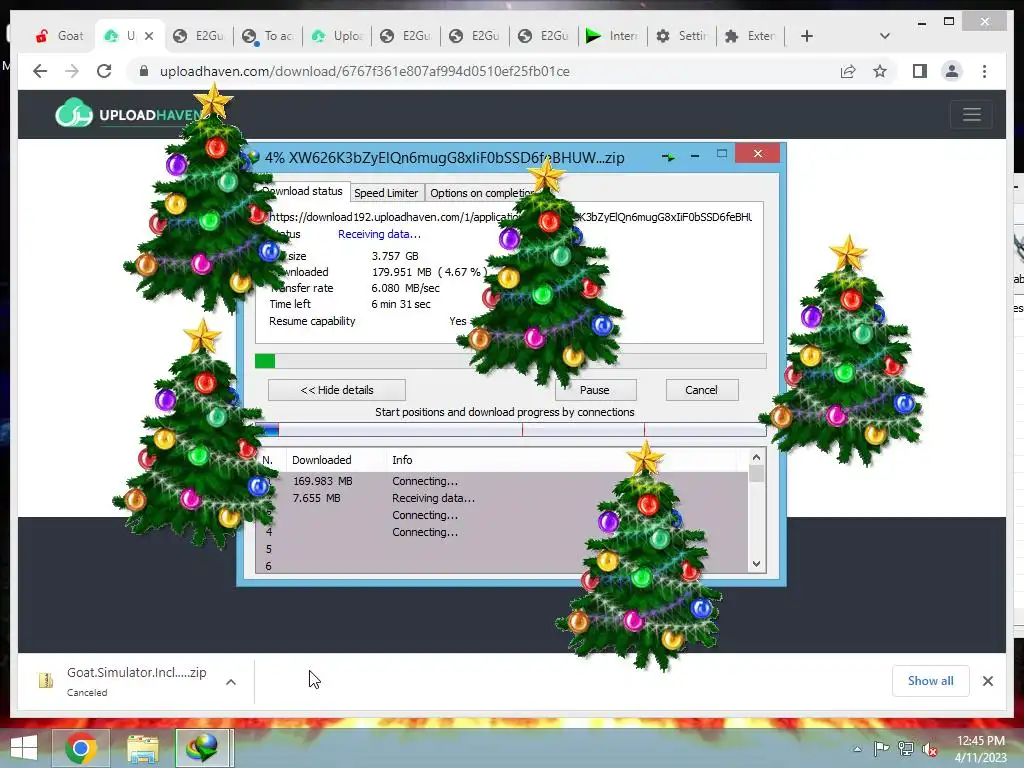Maximize the IDM download dialog

722,154
